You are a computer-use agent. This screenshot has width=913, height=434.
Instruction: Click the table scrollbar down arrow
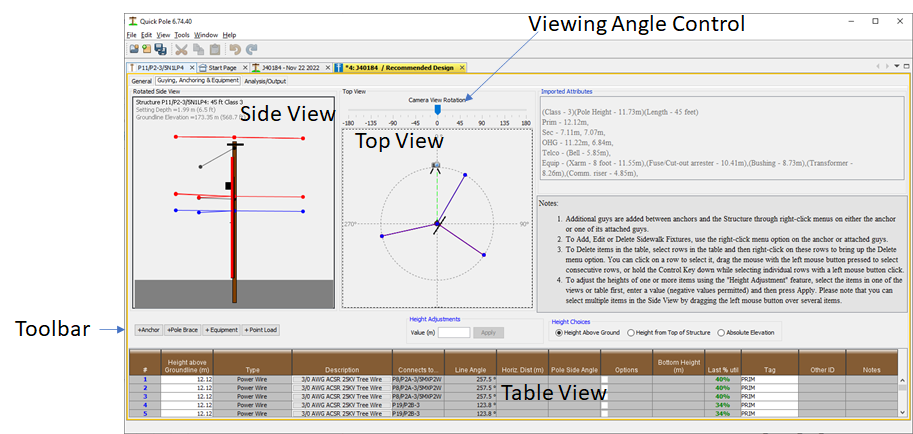pos(902,414)
